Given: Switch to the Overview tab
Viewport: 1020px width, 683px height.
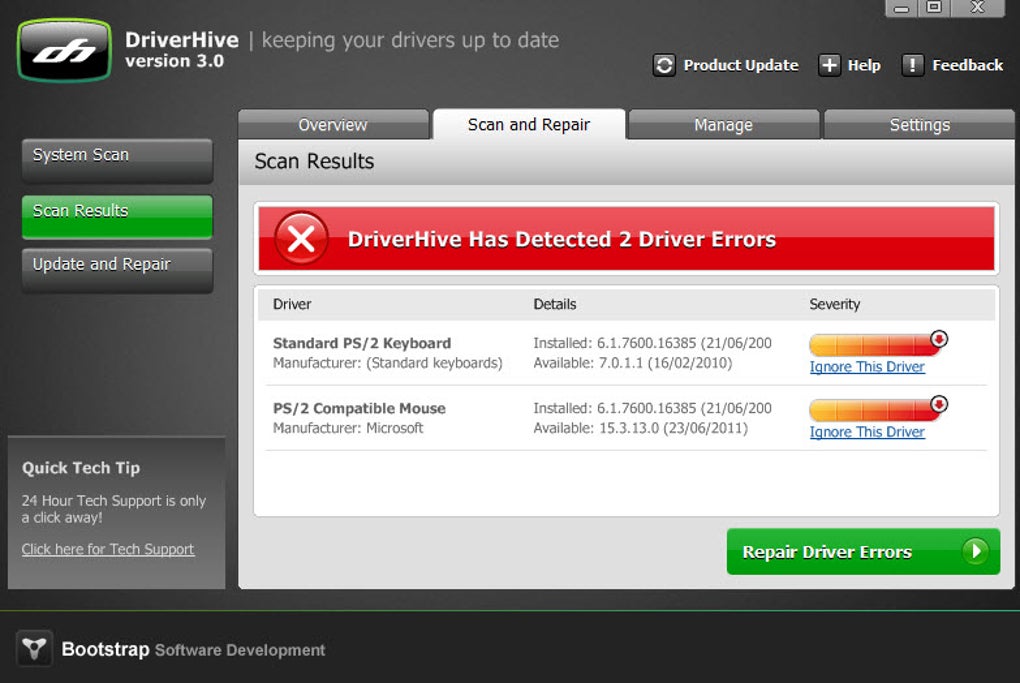Looking at the screenshot, I should pyautogui.click(x=333, y=124).
